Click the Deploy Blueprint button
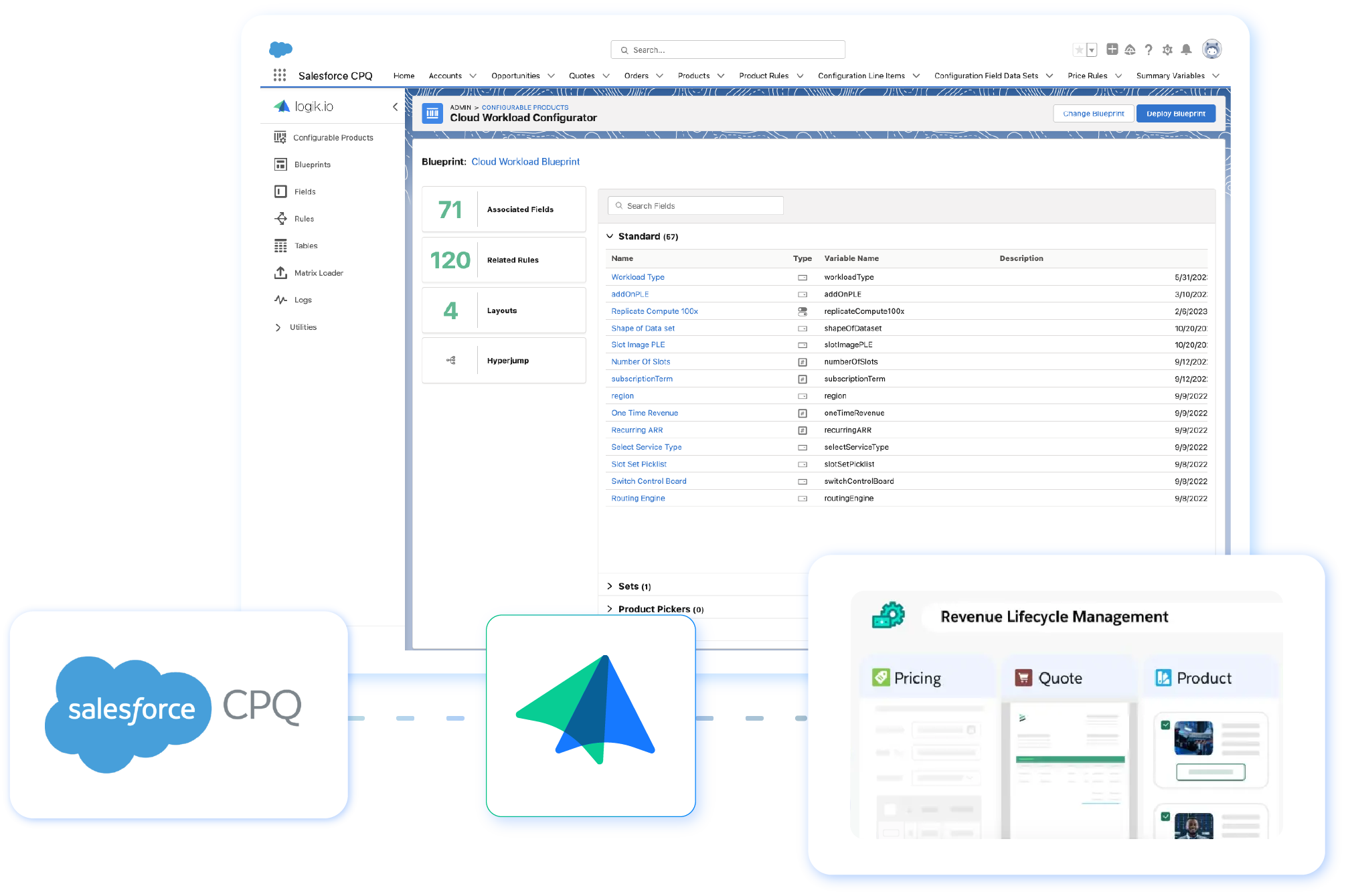This screenshot has width=1346, height=896. point(1176,113)
